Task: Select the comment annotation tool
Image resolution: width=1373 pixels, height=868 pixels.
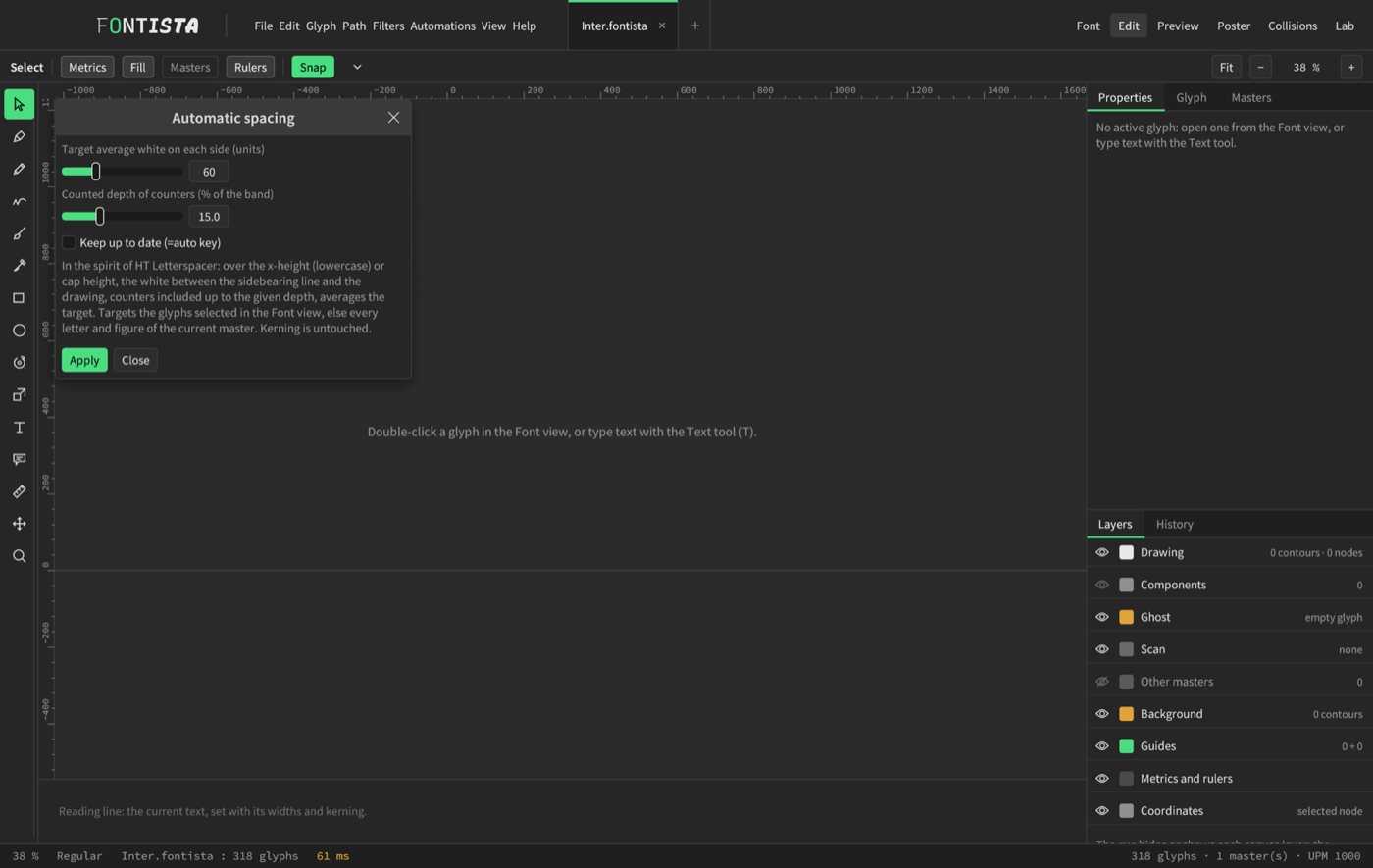Action: click(19, 459)
